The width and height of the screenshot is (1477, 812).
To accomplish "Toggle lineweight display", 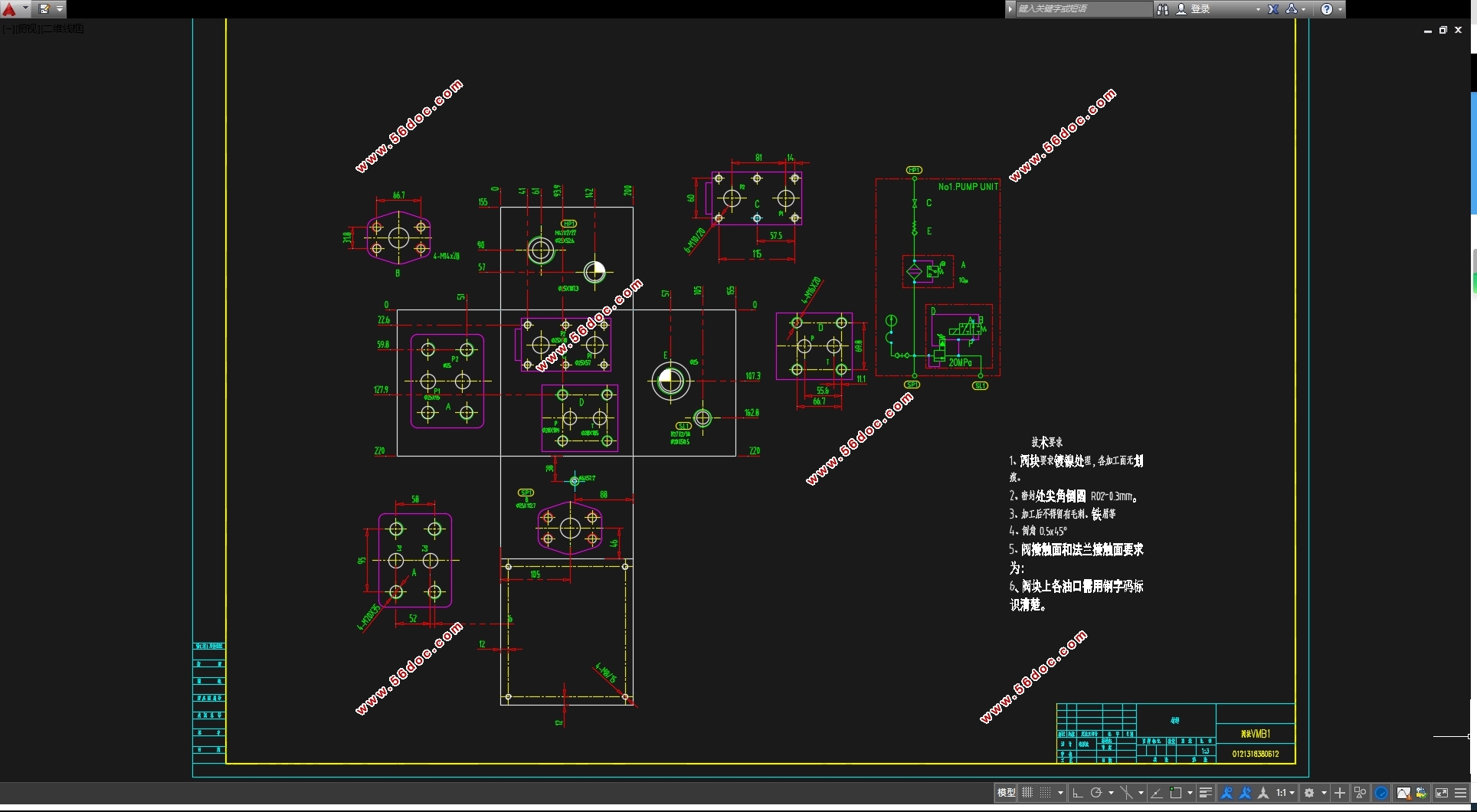I will 1206,793.
